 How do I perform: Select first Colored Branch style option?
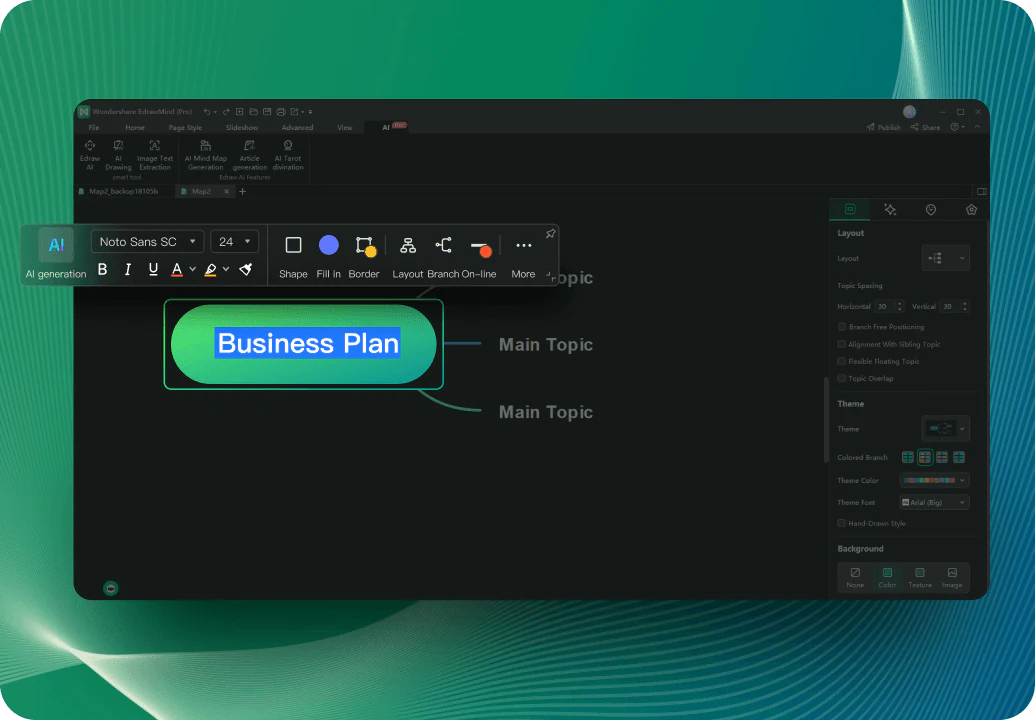(x=908, y=457)
